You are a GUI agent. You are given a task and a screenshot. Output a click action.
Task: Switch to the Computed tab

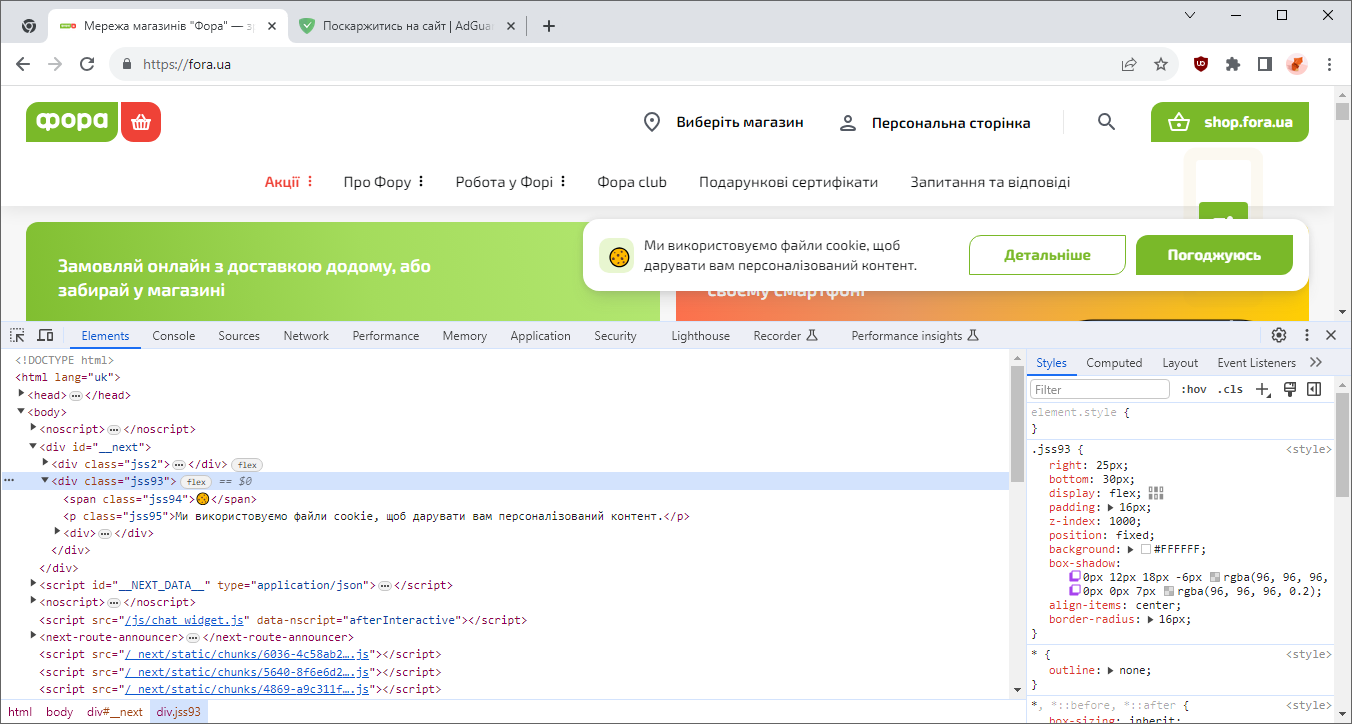1114,362
